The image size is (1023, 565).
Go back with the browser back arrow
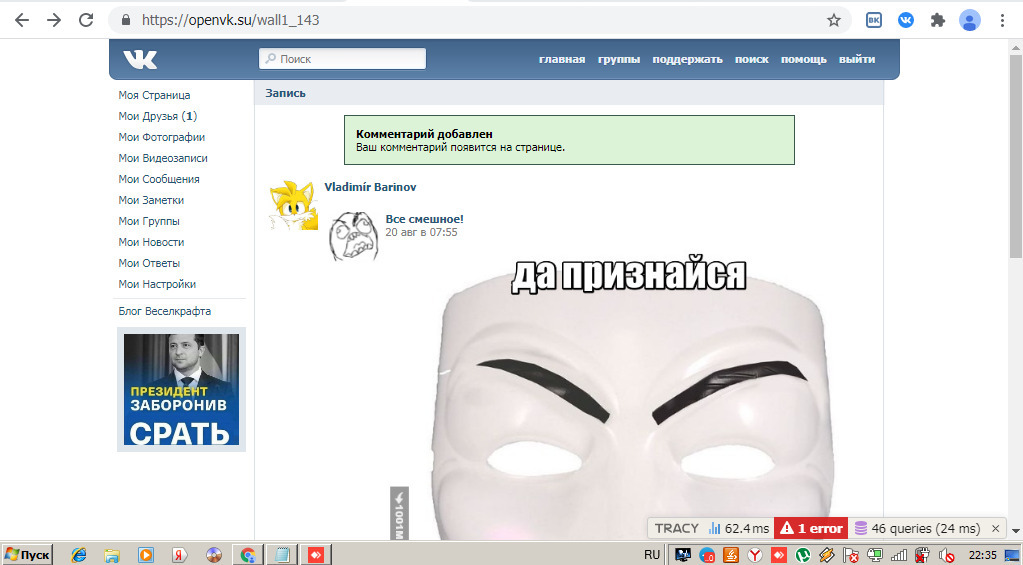(x=22, y=20)
